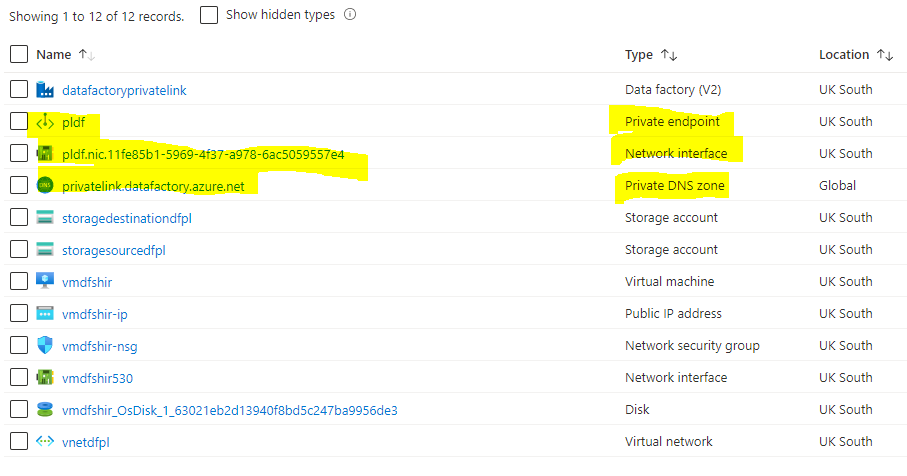
Task: Click the info icon beside Show hidden types
Action: click(x=350, y=14)
